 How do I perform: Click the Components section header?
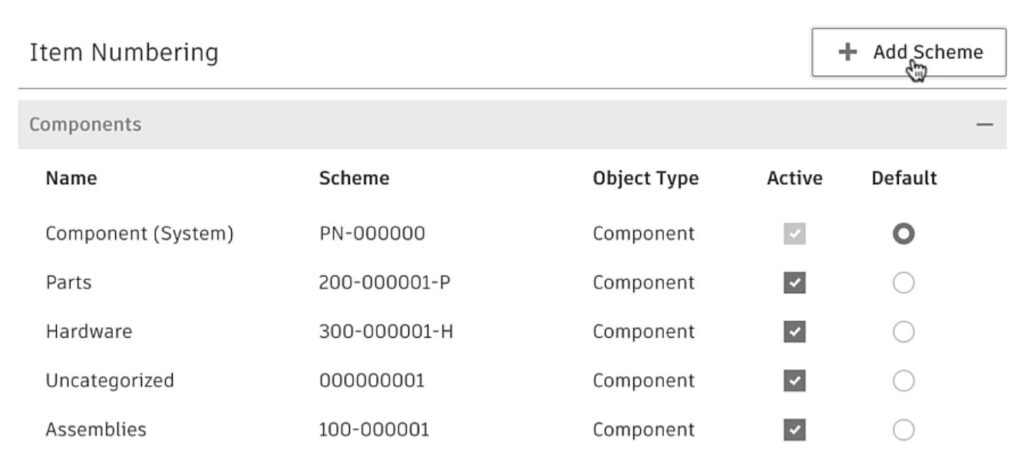point(85,125)
